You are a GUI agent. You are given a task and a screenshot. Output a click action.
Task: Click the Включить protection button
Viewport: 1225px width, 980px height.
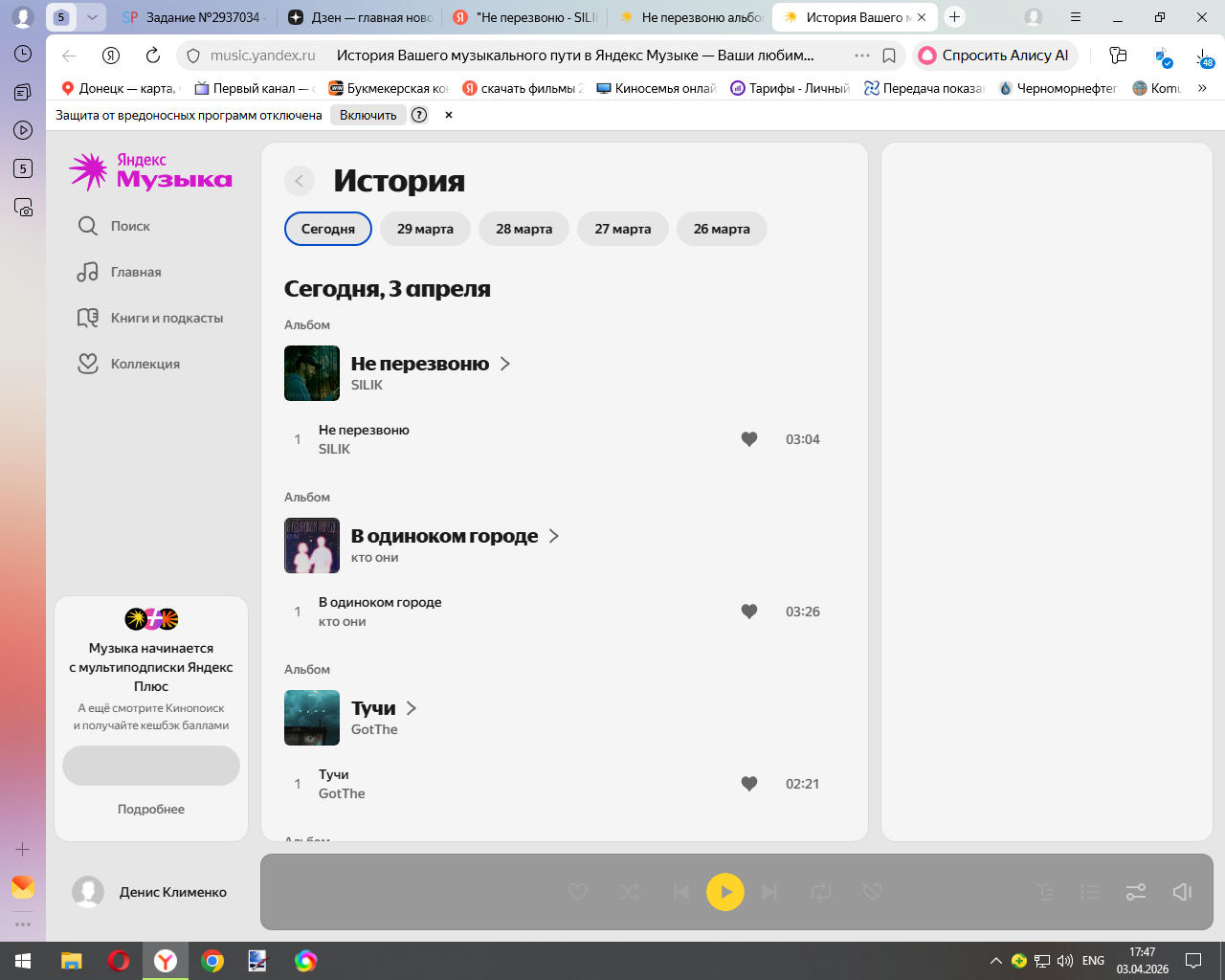pos(368,115)
